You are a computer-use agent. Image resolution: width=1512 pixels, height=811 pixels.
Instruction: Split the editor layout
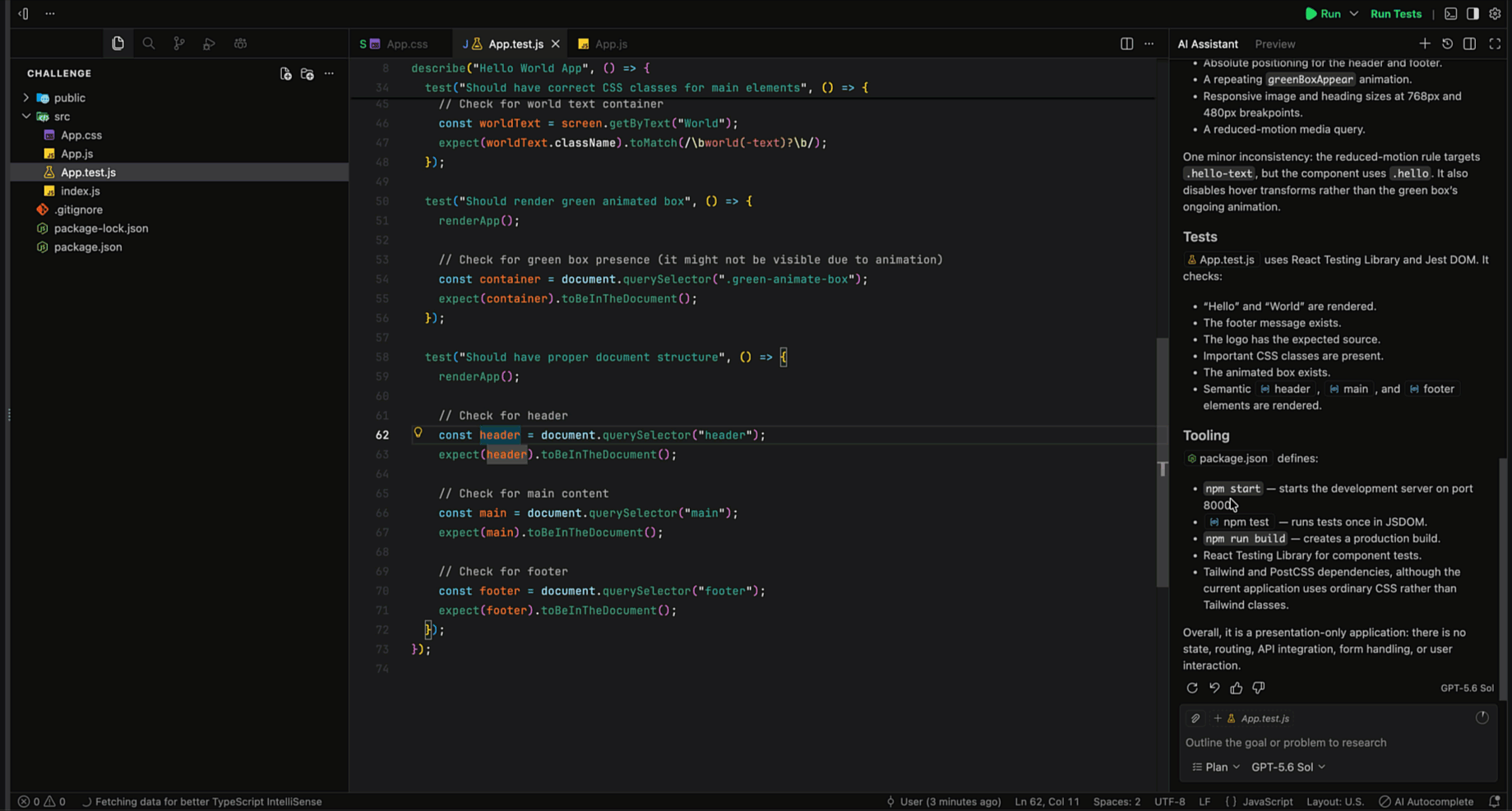point(1126,44)
